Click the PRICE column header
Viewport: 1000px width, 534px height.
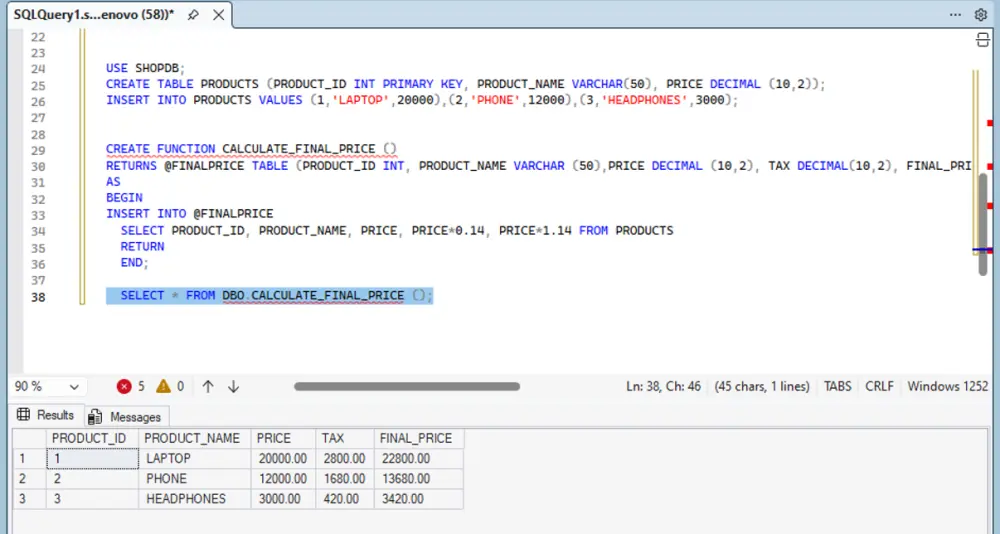(283, 438)
